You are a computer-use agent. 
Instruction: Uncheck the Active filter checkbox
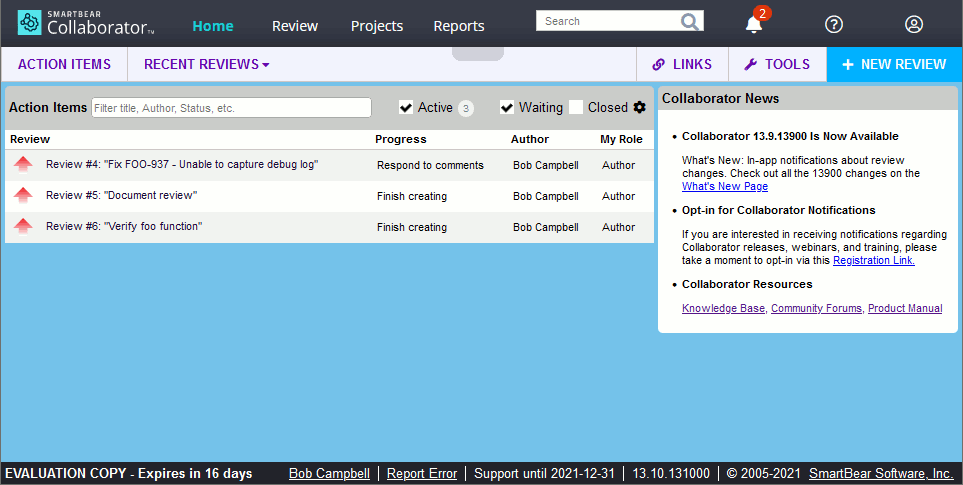point(406,107)
